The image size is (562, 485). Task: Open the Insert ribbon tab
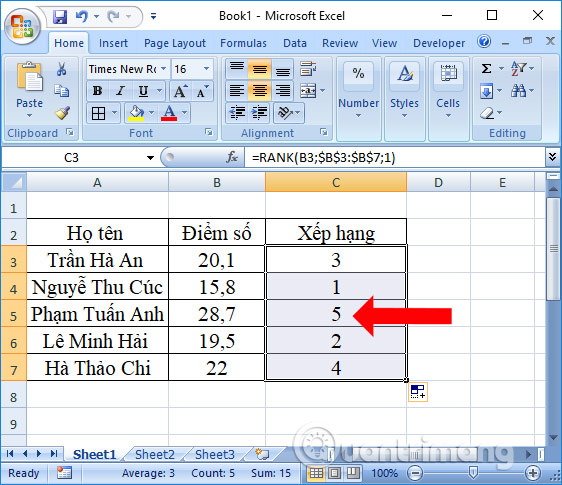[113, 43]
